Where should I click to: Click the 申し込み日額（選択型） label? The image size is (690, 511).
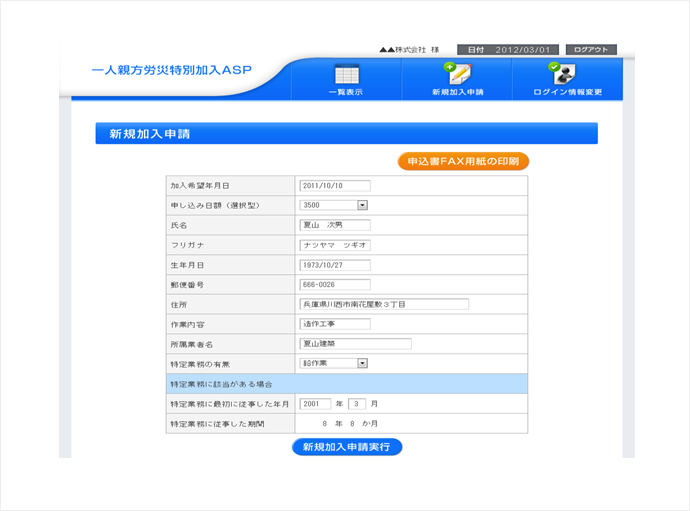tap(215, 206)
